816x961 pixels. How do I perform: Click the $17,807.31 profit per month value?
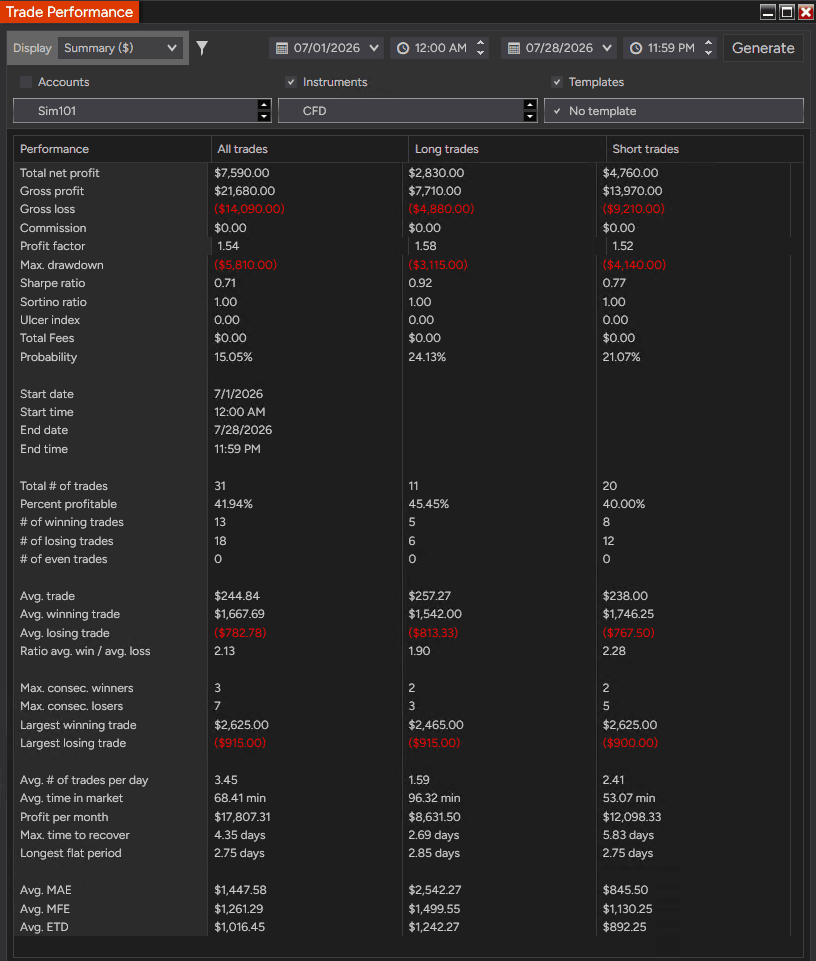tap(242, 817)
